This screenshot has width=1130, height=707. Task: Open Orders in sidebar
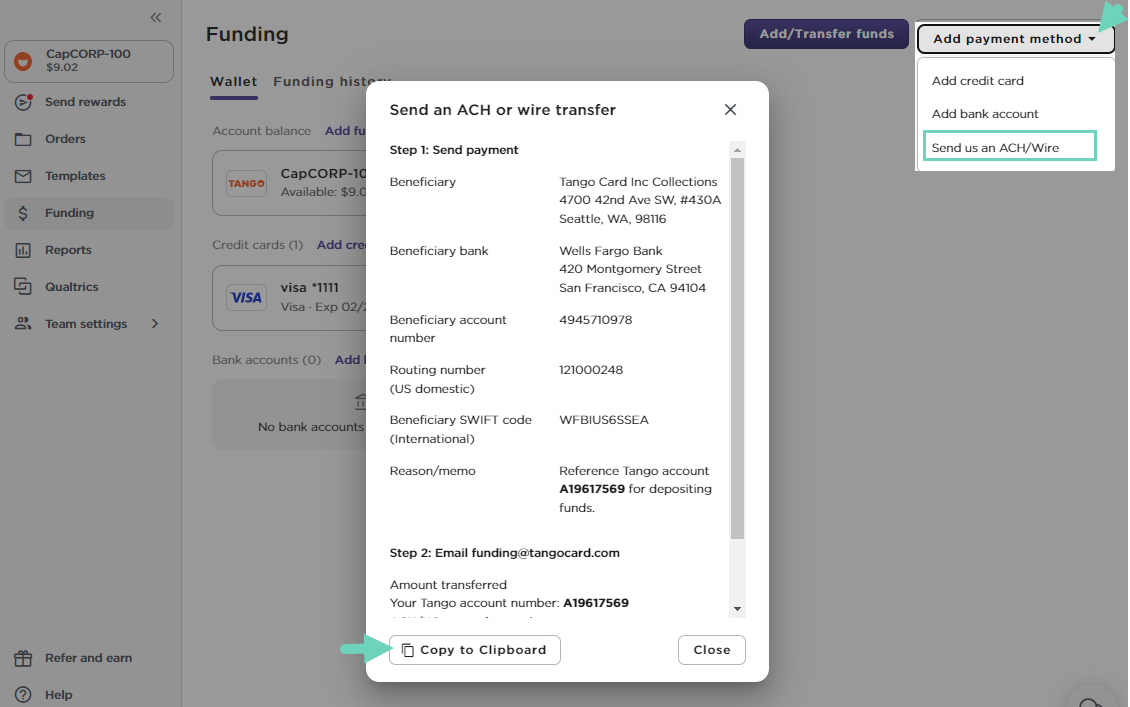point(65,139)
